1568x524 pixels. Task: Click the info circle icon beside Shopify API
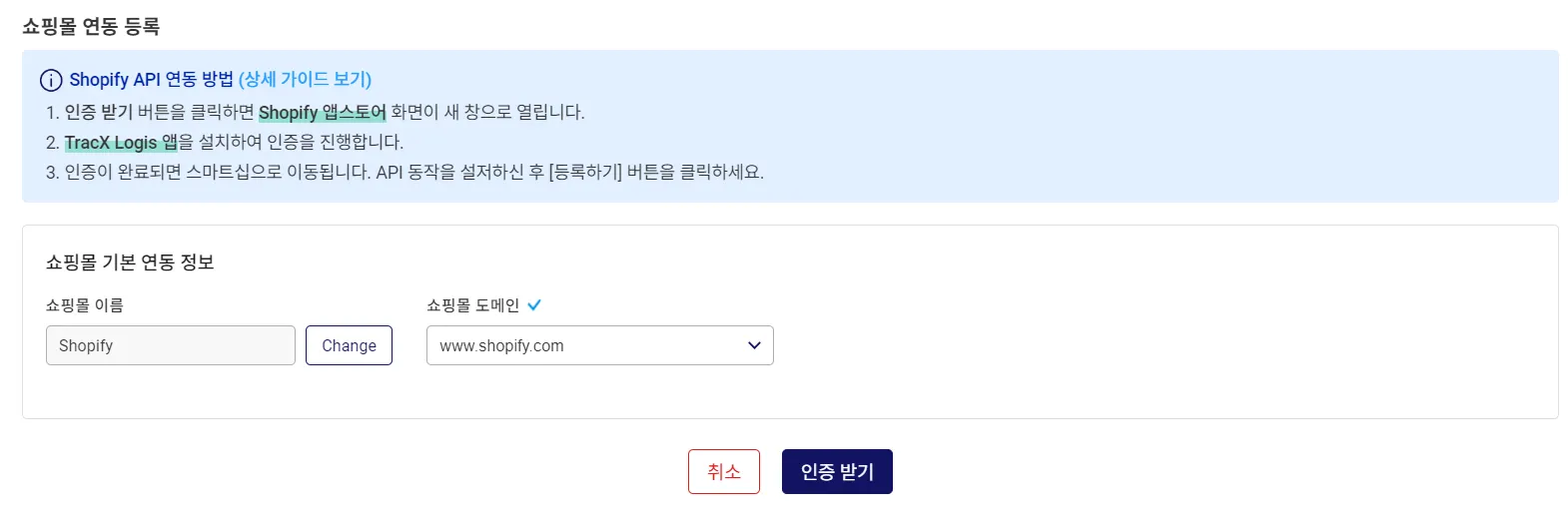pyautogui.click(x=51, y=80)
